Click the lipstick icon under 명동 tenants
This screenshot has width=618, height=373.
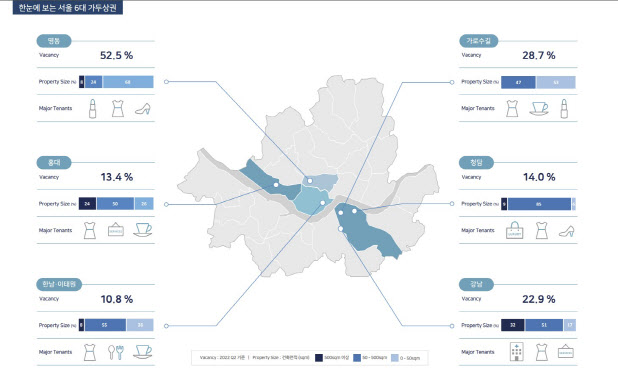tap(93, 108)
